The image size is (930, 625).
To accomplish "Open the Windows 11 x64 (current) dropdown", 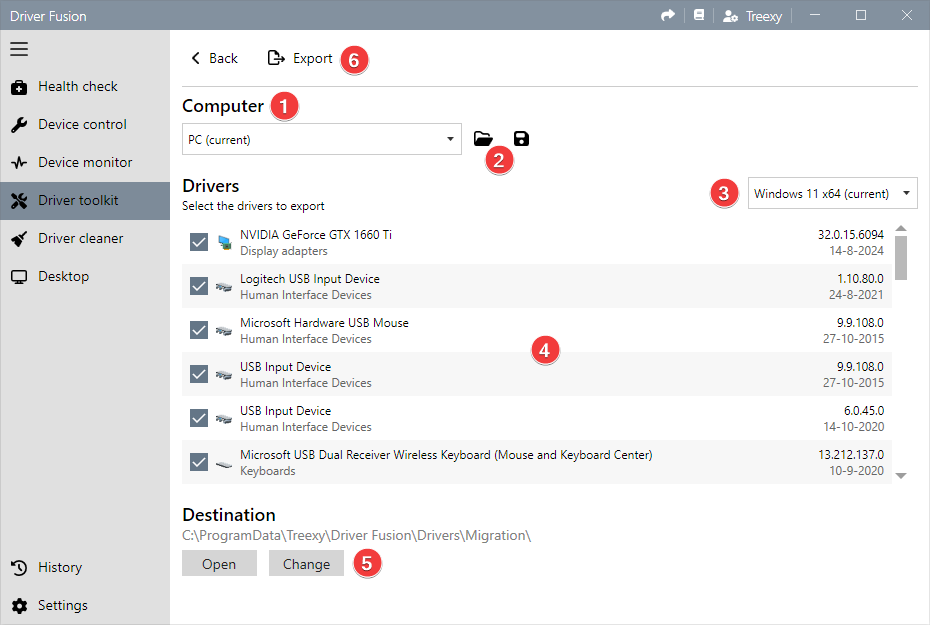I will coord(832,193).
